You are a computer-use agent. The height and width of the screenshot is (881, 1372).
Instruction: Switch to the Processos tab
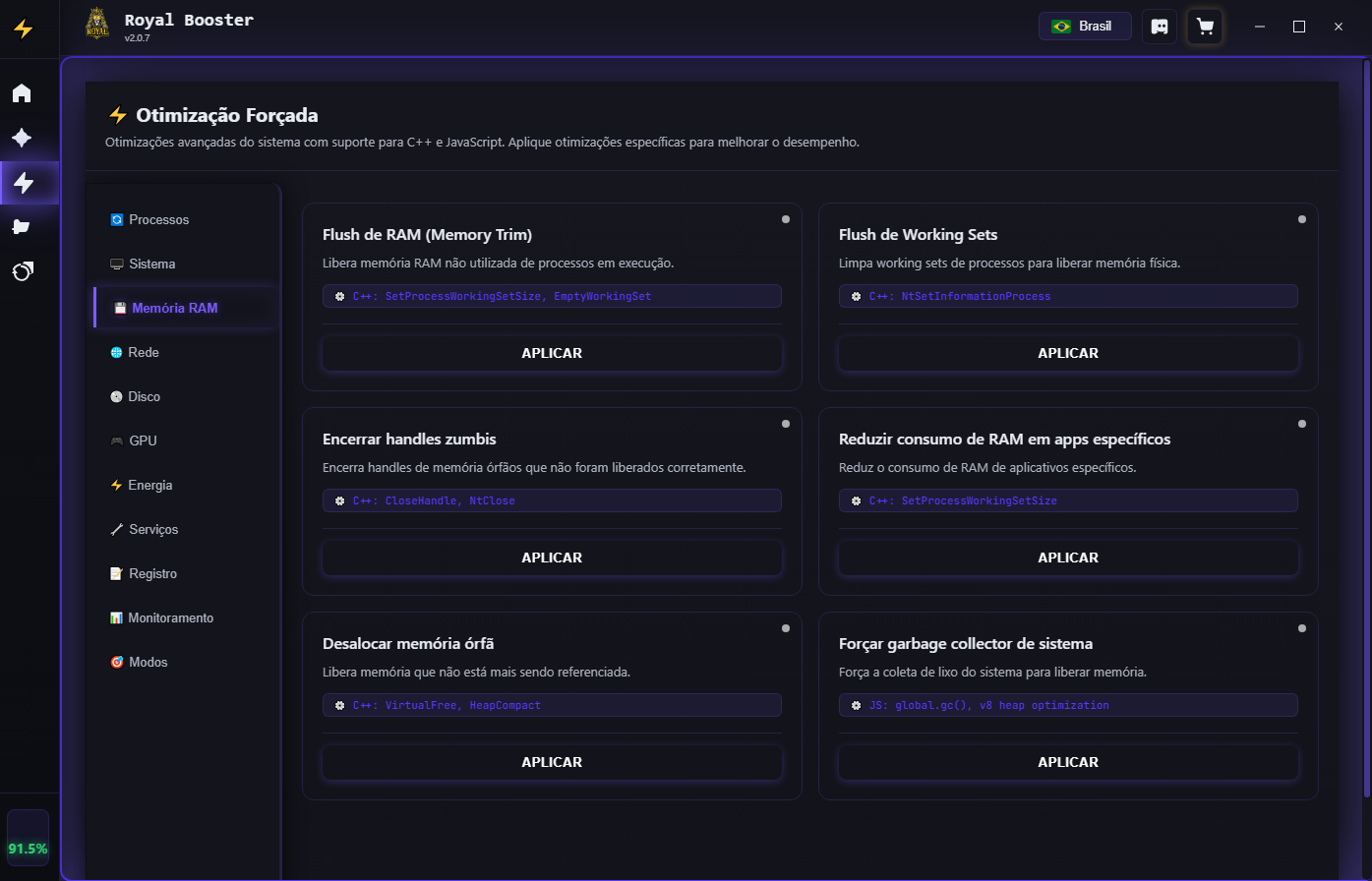pyautogui.click(x=158, y=220)
